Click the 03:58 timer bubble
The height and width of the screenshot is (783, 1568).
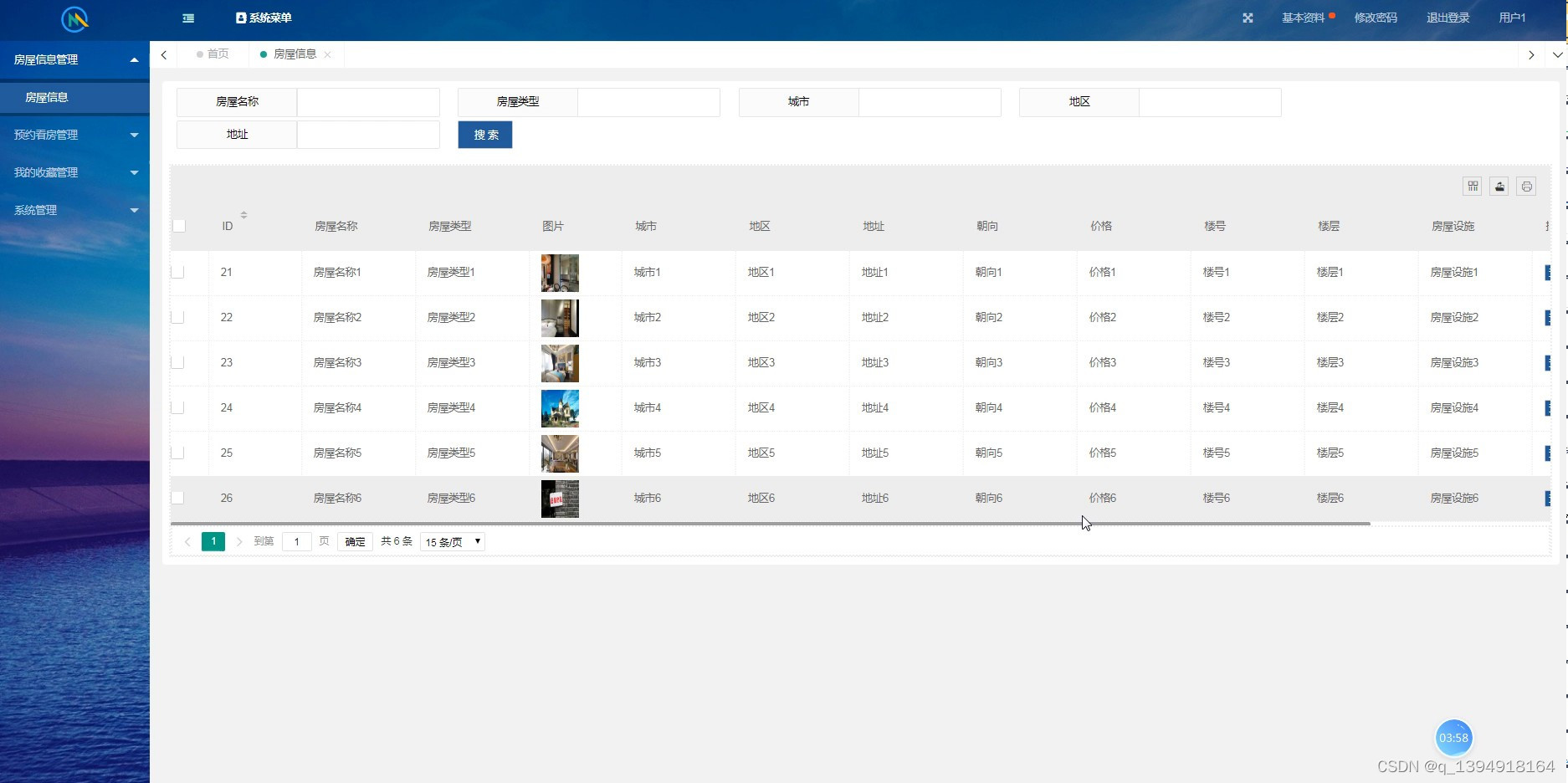point(1453,738)
